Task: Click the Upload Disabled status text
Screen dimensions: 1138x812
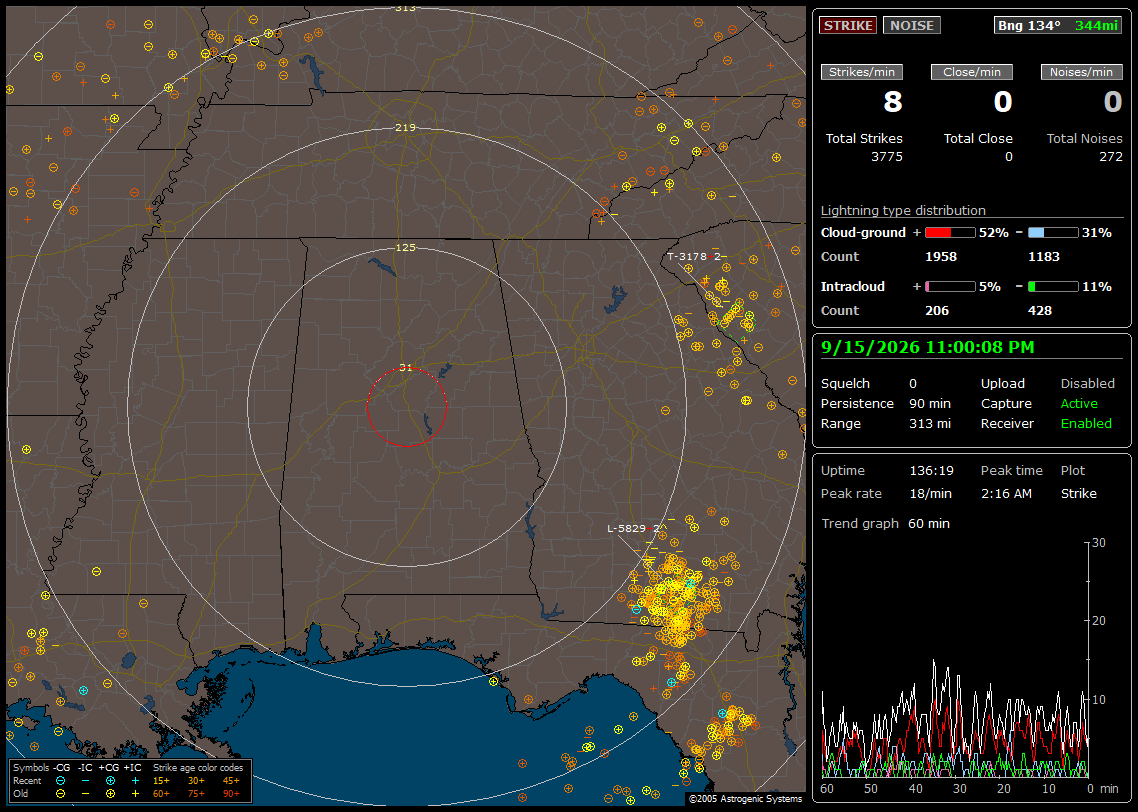Action: [x=1087, y=384]
